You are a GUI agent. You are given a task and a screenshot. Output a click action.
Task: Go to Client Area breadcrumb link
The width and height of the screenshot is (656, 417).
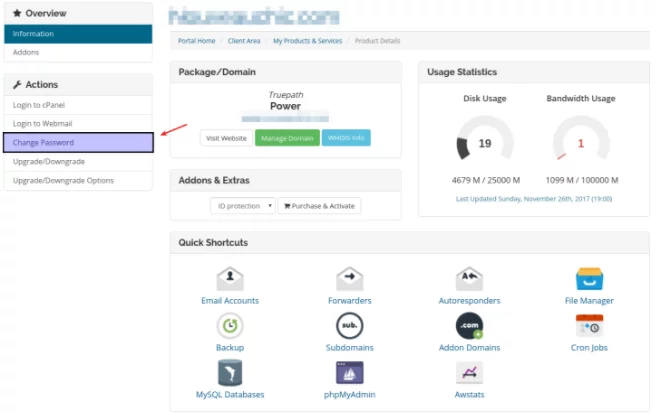coord(244,41)
